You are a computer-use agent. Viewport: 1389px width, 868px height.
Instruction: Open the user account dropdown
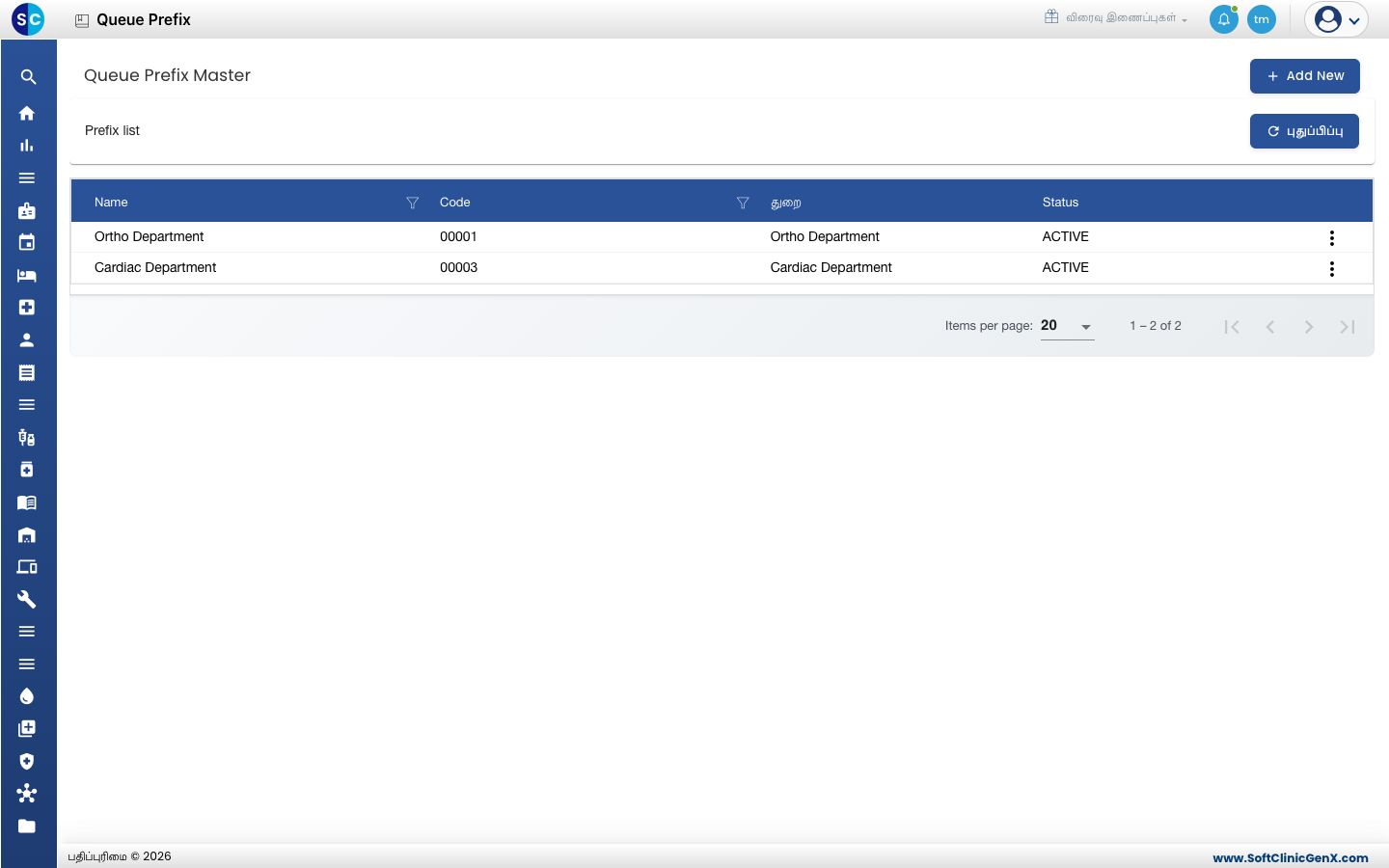[1336, 19]
